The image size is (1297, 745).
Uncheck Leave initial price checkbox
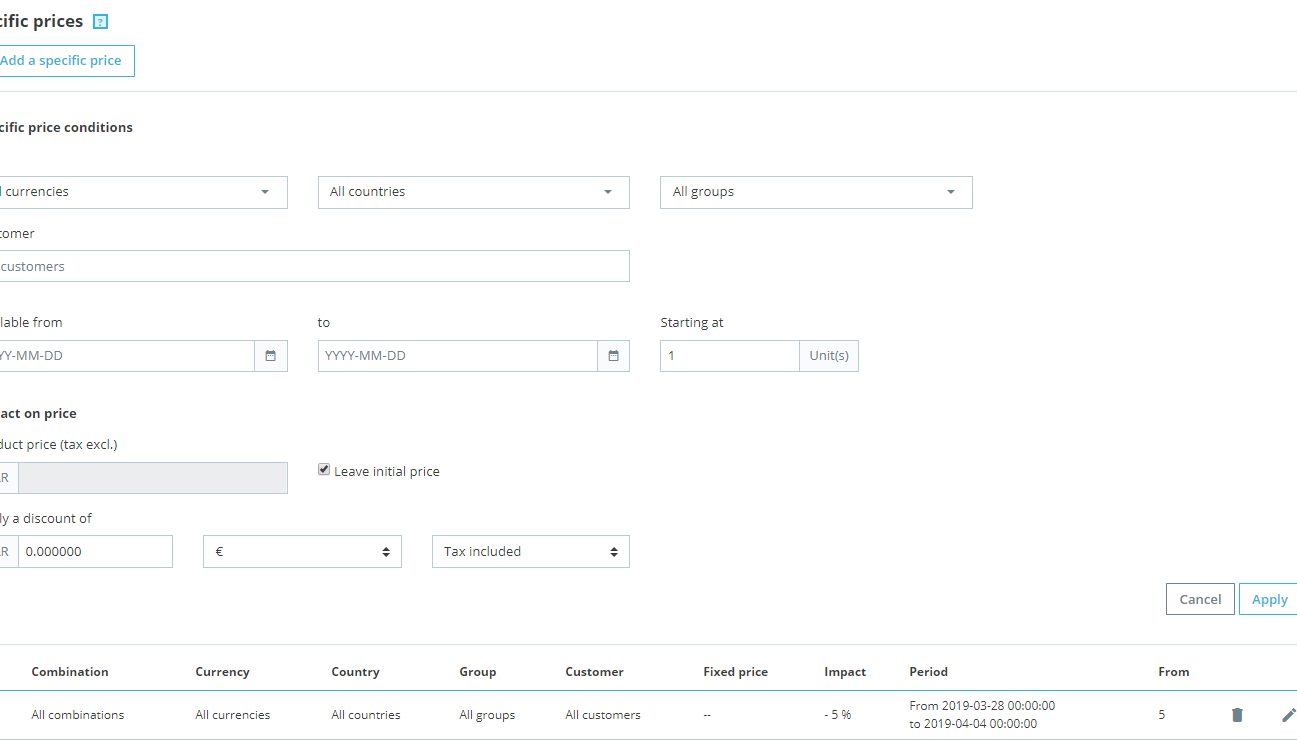click(x=324, y=469)
